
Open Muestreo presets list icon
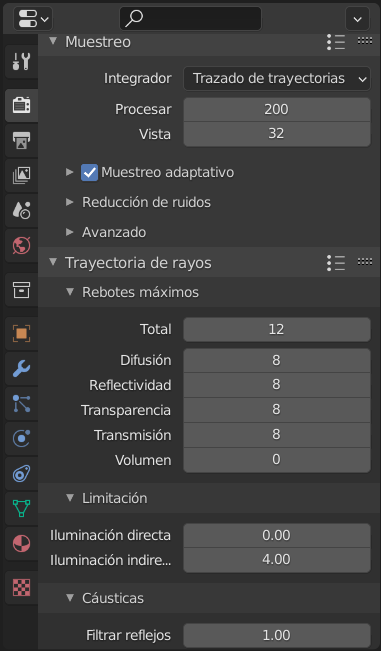point(335,42)
